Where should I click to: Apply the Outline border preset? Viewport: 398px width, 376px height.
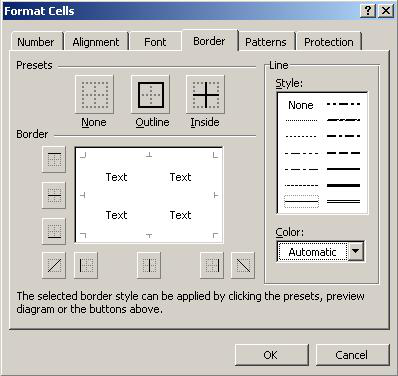(151, 95)
